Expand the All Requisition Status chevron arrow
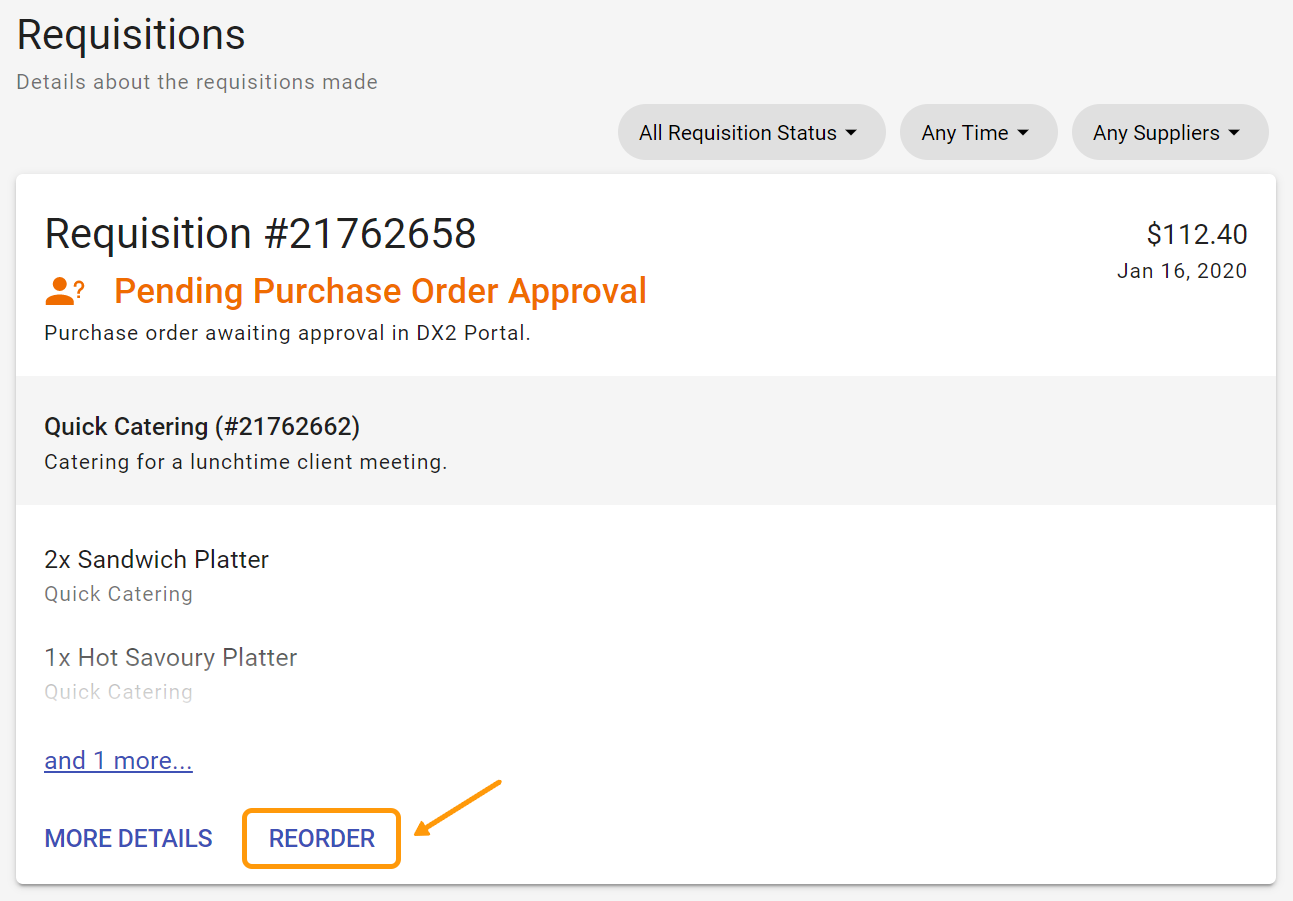1293x901 pixels. tap(851, 132)
